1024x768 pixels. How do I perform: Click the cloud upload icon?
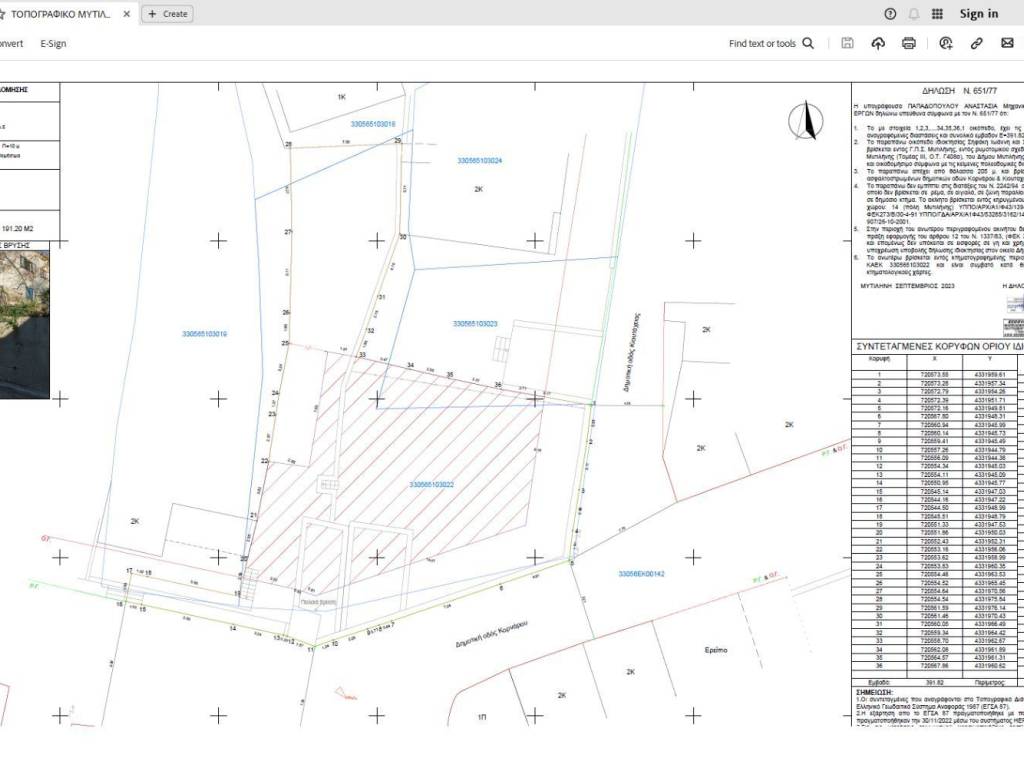pyautogui.click(x=878, y=43)
